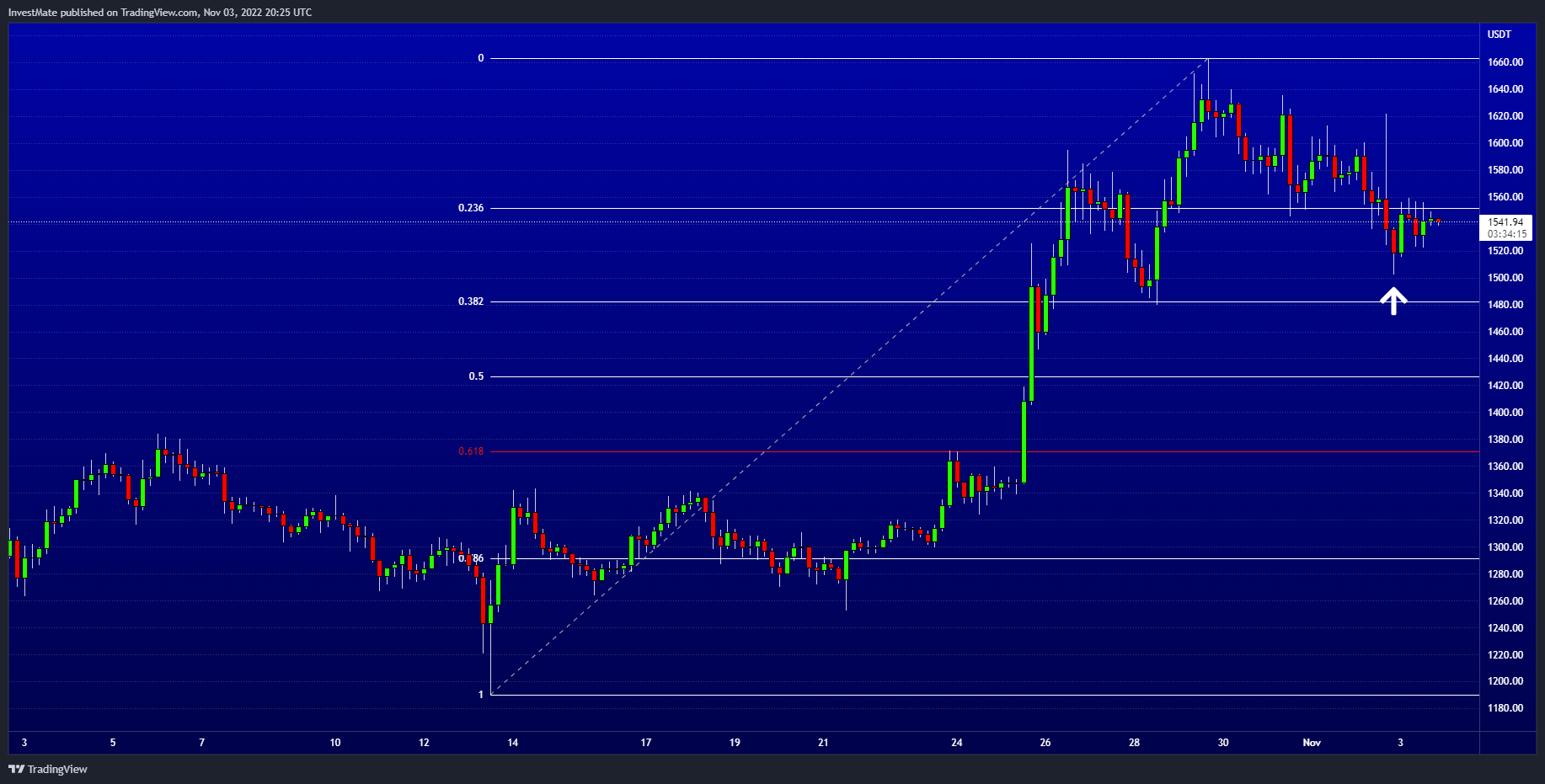Image resolution: width=1545 pixels, height=784 pixels.
Task: Click the Nov label on the date axis
Action: coord(1312,743)
